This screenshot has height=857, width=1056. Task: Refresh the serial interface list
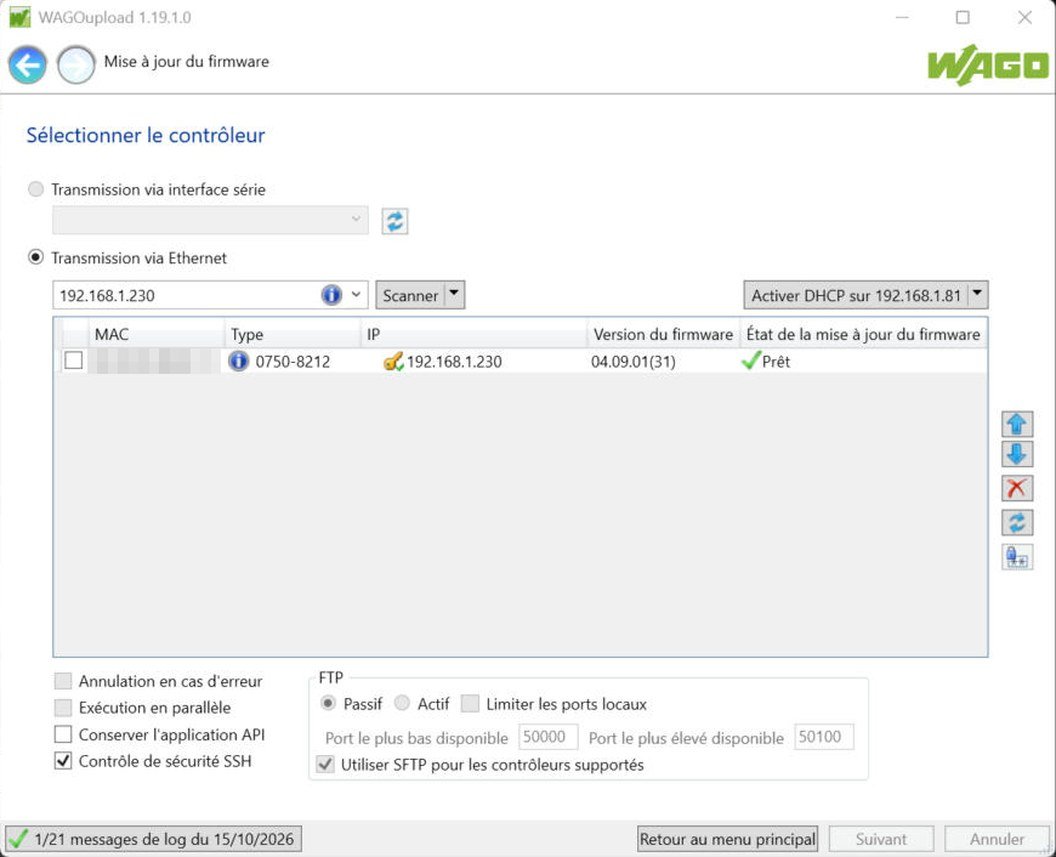395,221
